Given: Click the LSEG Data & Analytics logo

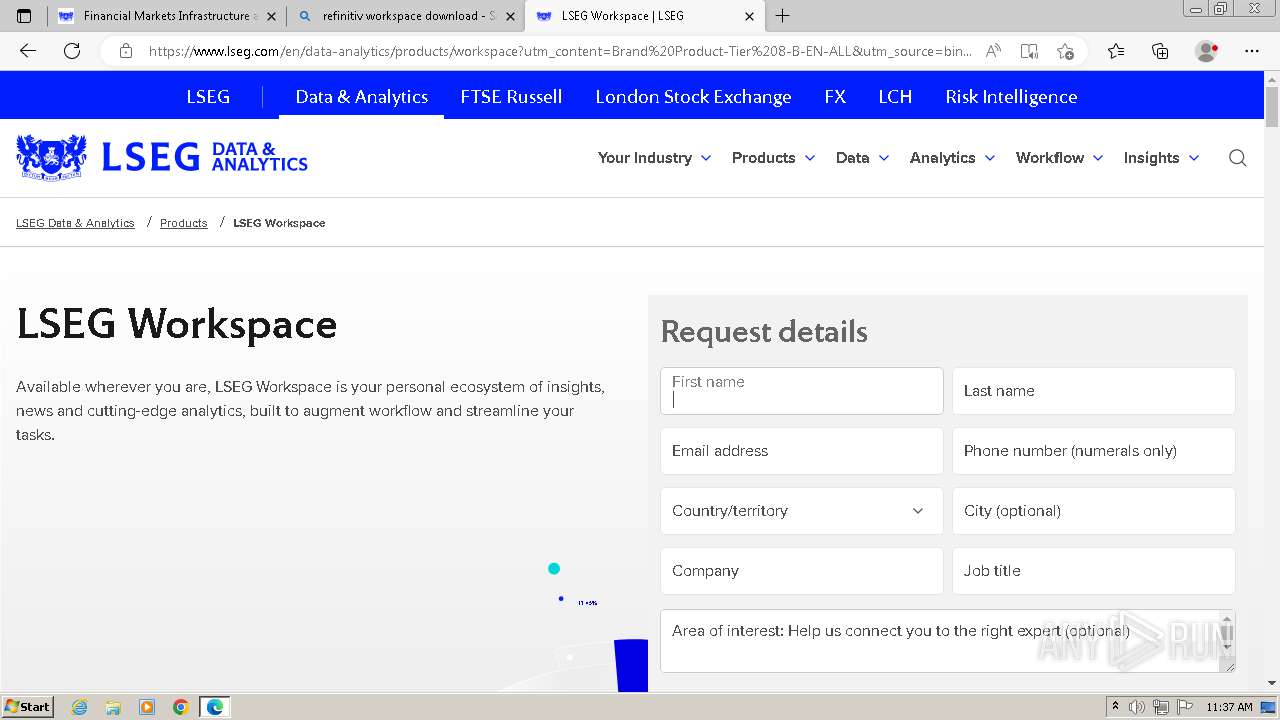Looking at the screenshot, I should pos(162,157).
